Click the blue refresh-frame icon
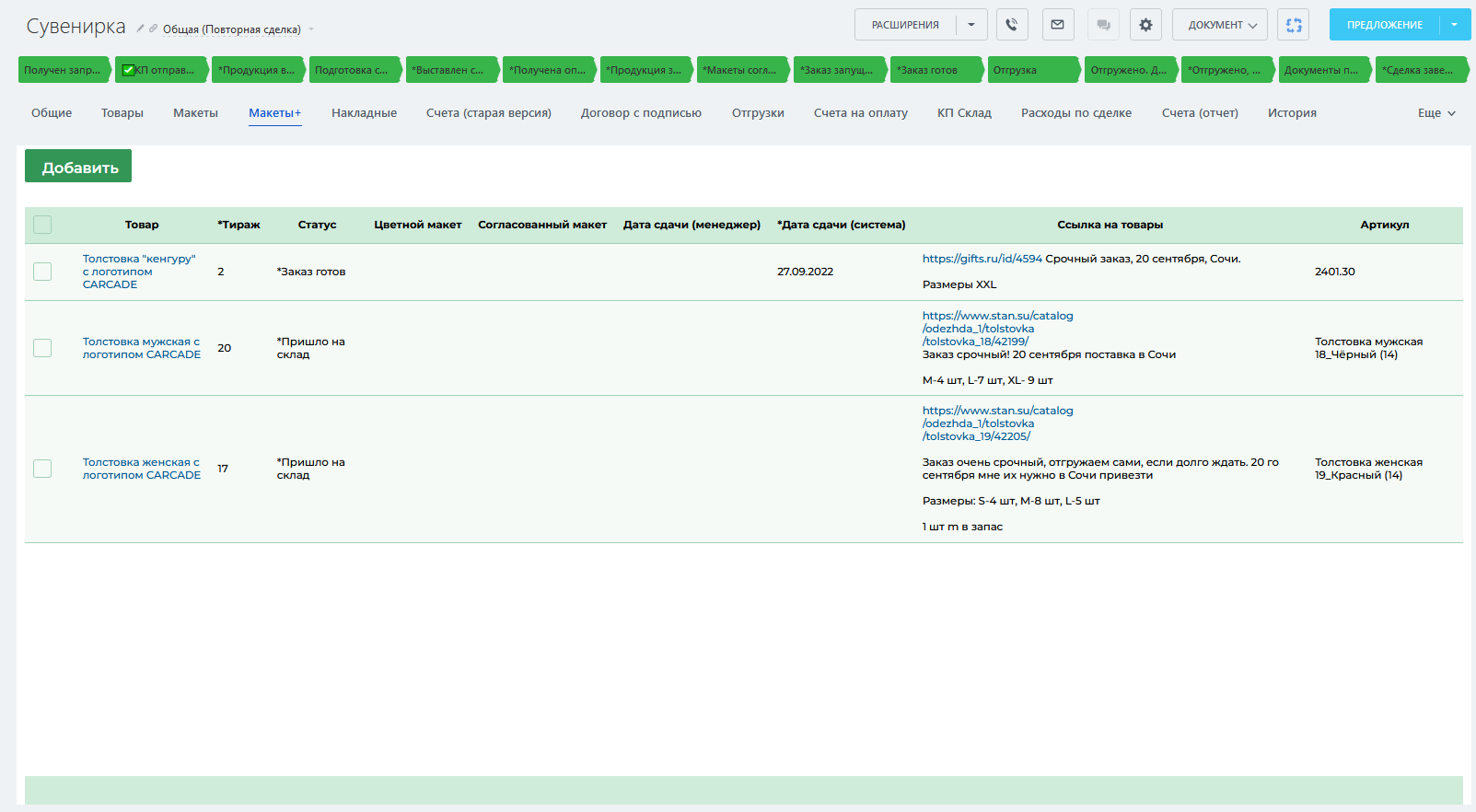Viewport: 1476px width, 812px height. pyautogui.click(x=1294, y=25)
